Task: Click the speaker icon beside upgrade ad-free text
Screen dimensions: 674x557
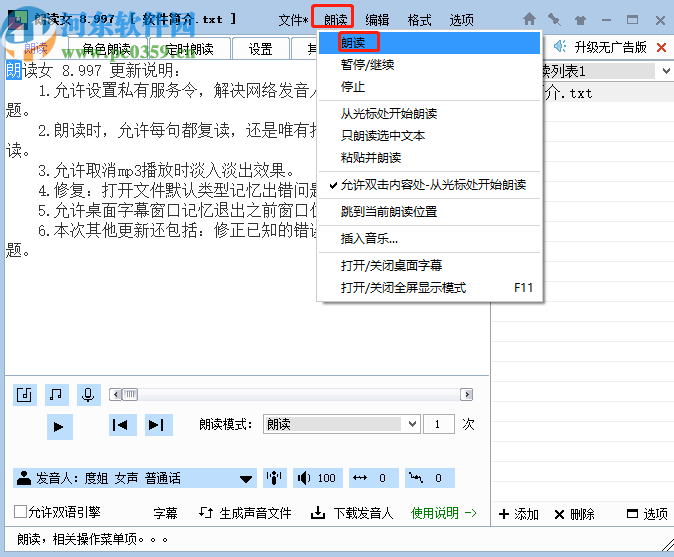Action: point(560,46)
